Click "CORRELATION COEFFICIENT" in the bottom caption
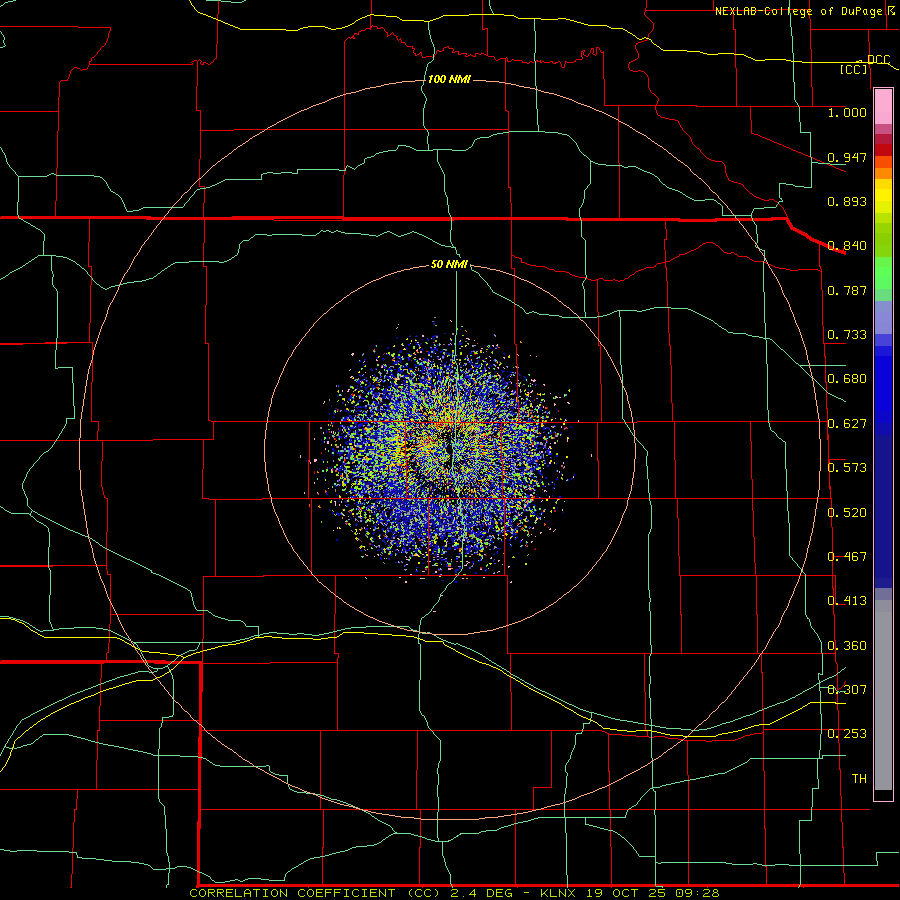 coord(292,893)
